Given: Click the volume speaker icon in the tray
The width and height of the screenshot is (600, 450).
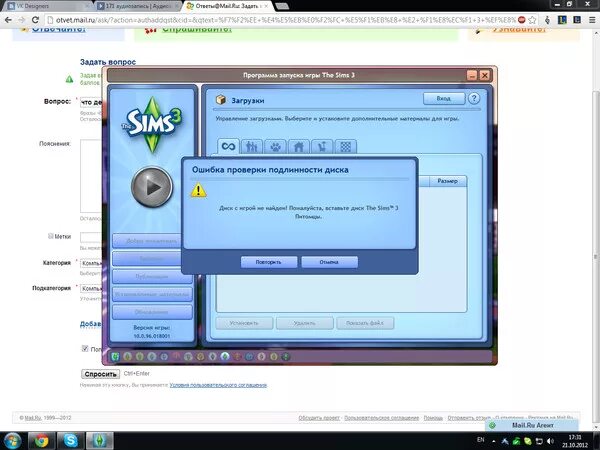Looking at the screenshot, I should 550,441.
